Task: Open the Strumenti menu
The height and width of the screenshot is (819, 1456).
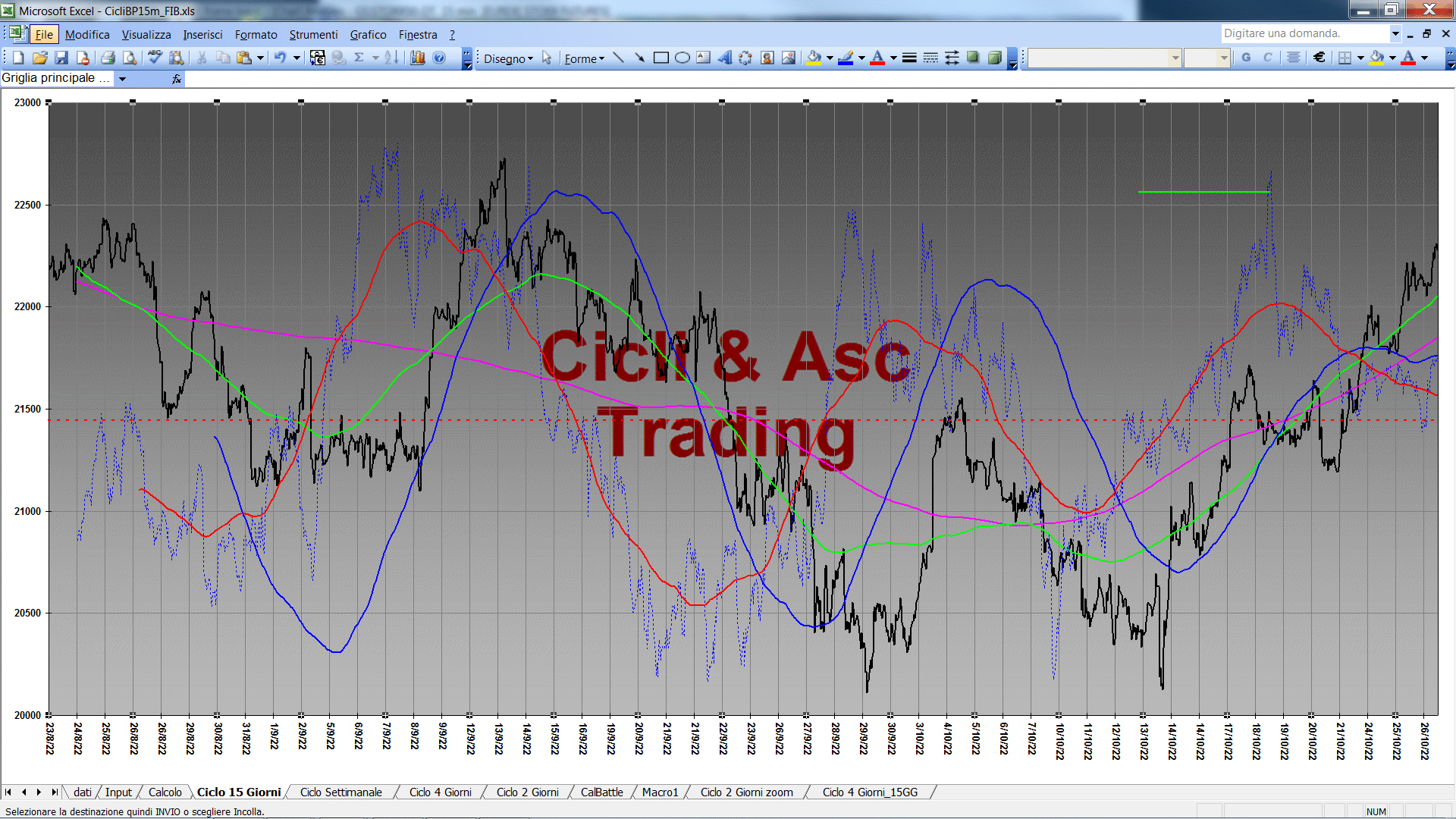Action: 313,34
